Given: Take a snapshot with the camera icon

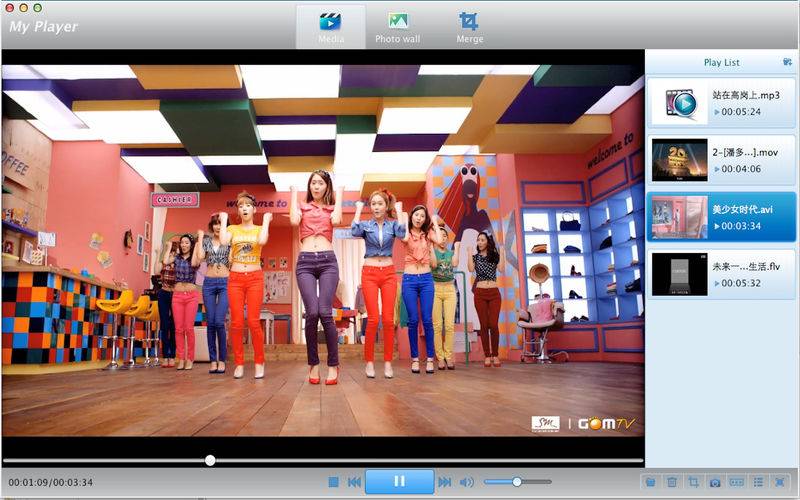Looking at the screenshot, I should tap(715, 482).
